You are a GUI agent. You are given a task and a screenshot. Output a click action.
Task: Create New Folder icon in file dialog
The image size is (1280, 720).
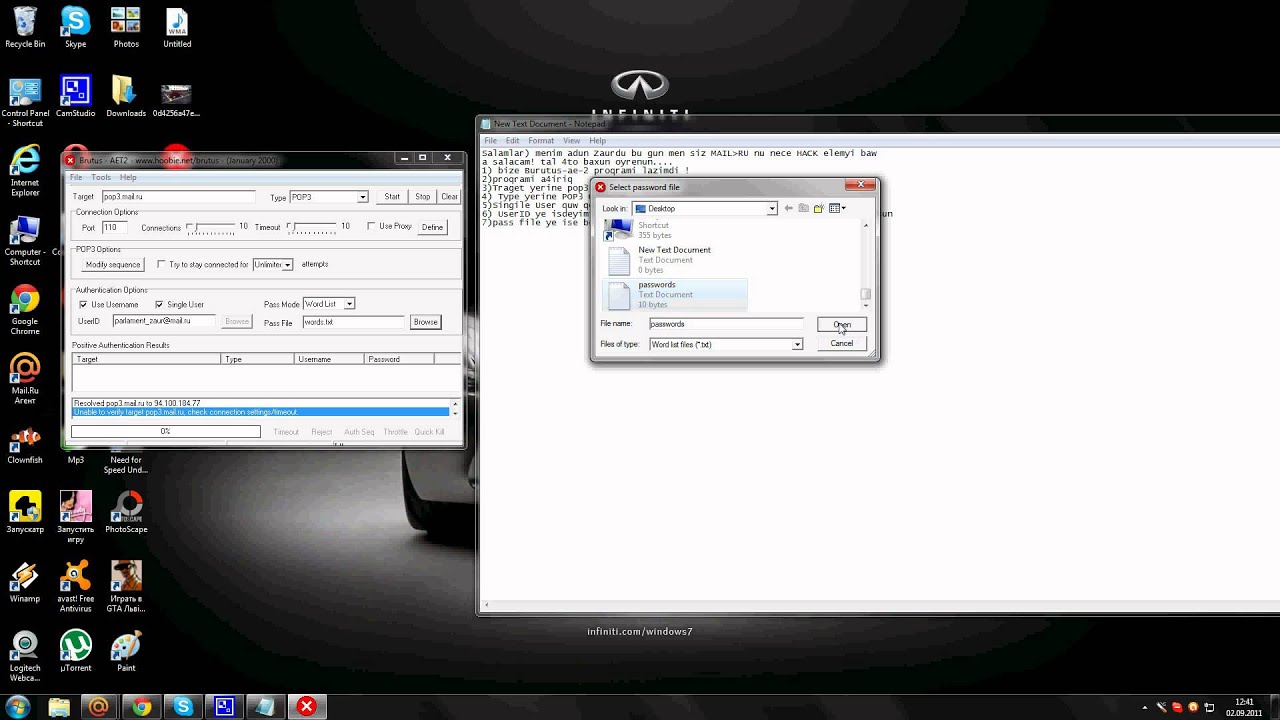point(818,208)
